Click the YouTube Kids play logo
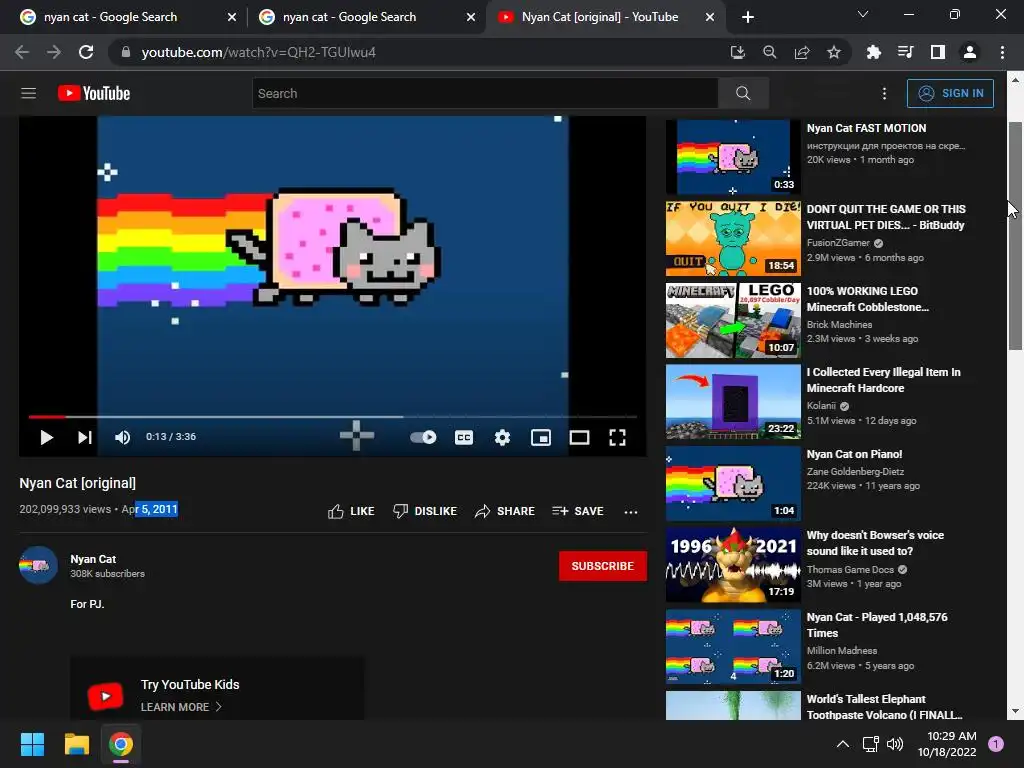1024x768 pixels. (105, 696)
